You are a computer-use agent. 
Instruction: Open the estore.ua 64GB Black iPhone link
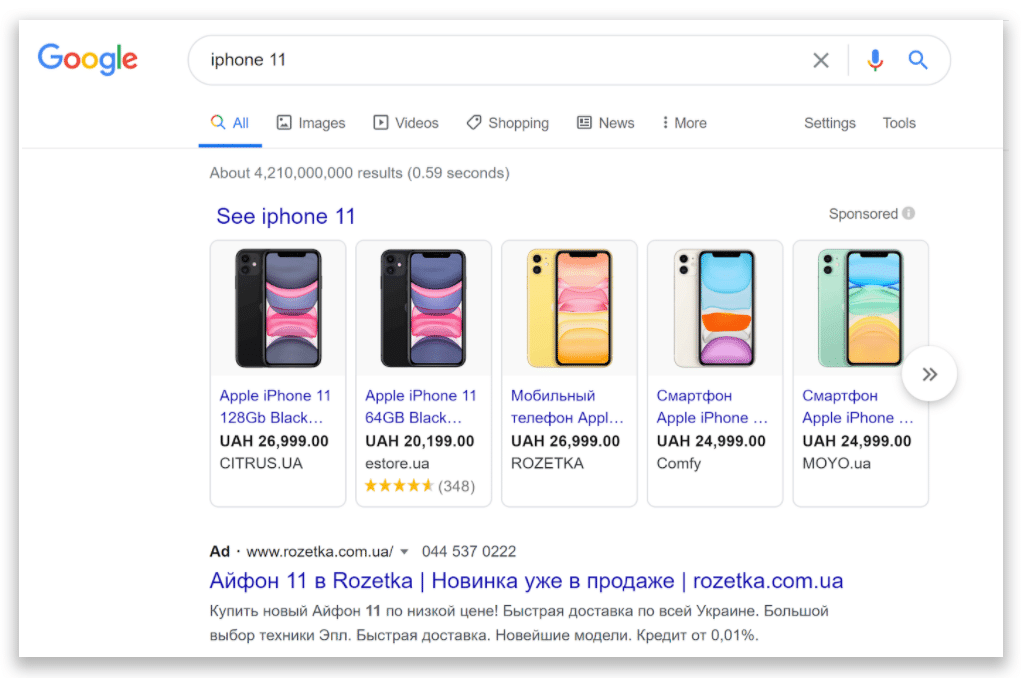(421, 406)
